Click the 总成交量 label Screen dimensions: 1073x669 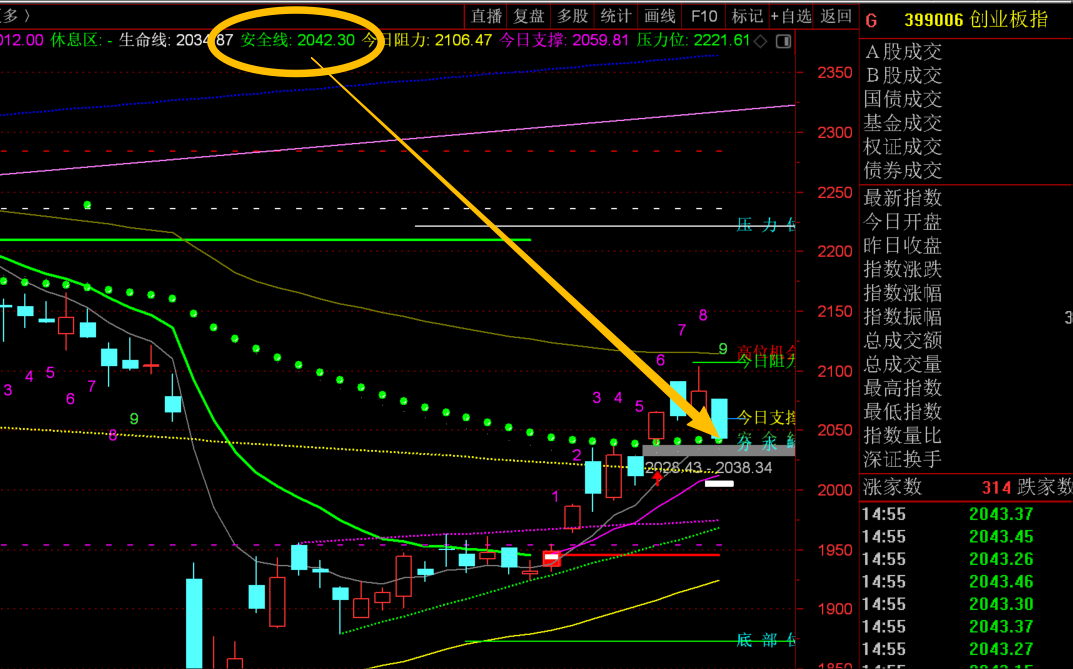(903, 364)
